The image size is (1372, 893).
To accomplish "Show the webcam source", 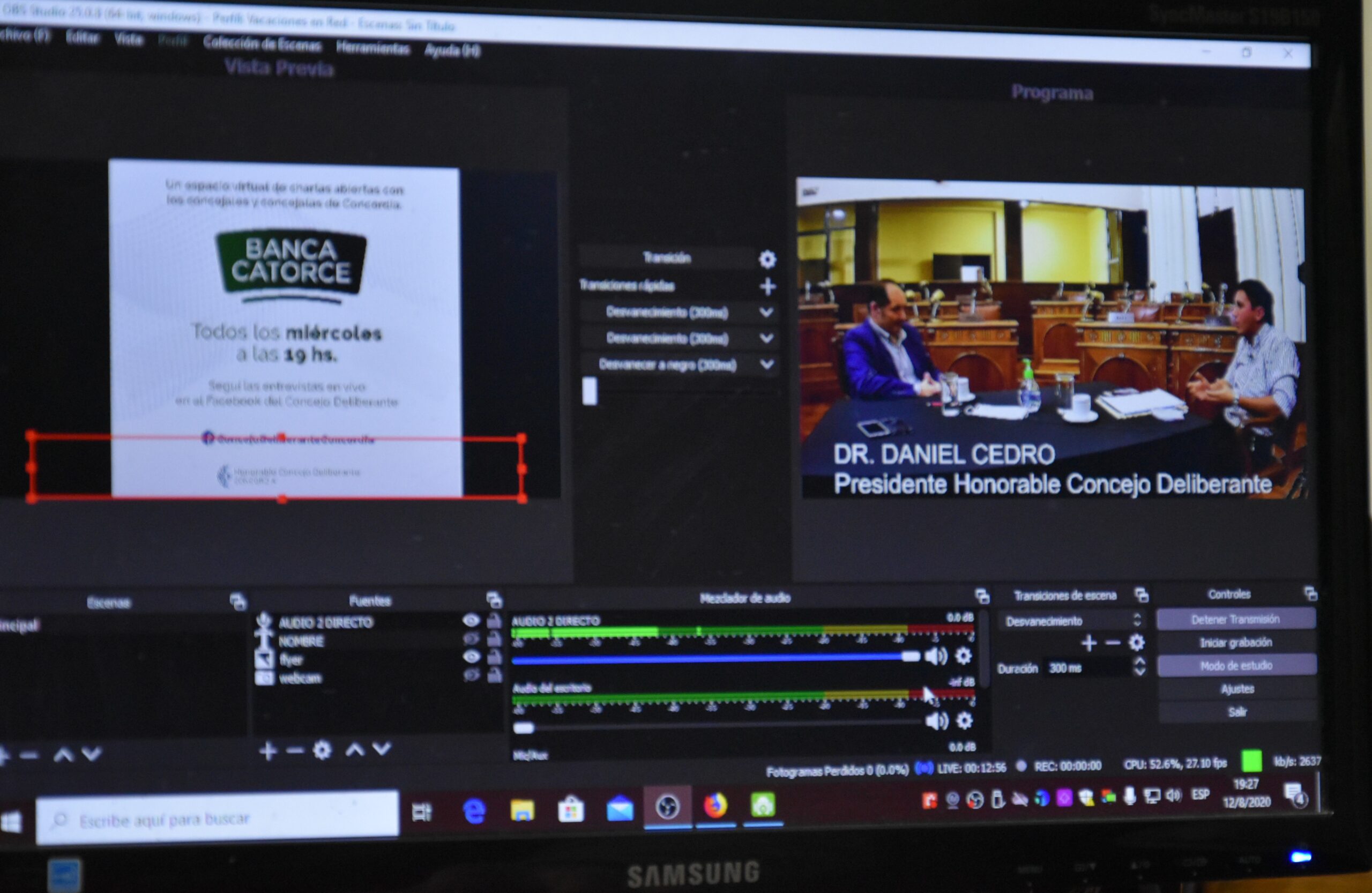I will tap(471, 674).
